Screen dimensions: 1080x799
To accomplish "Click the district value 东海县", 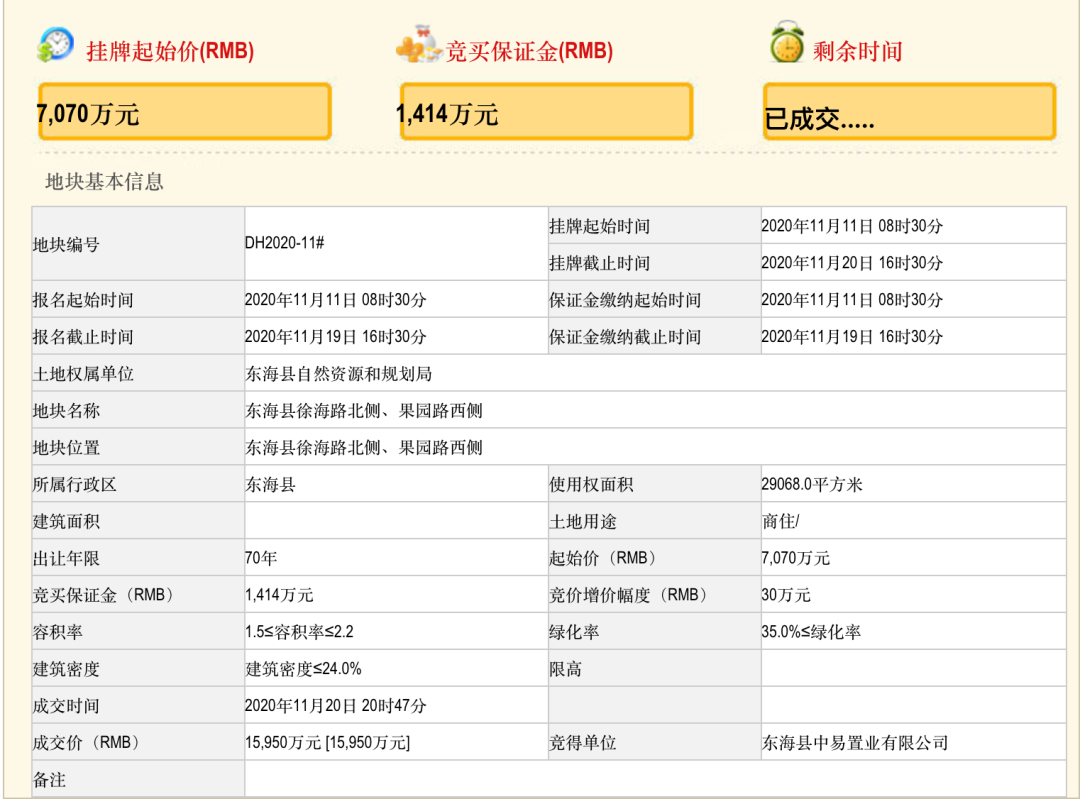I will tap(270, 485).
